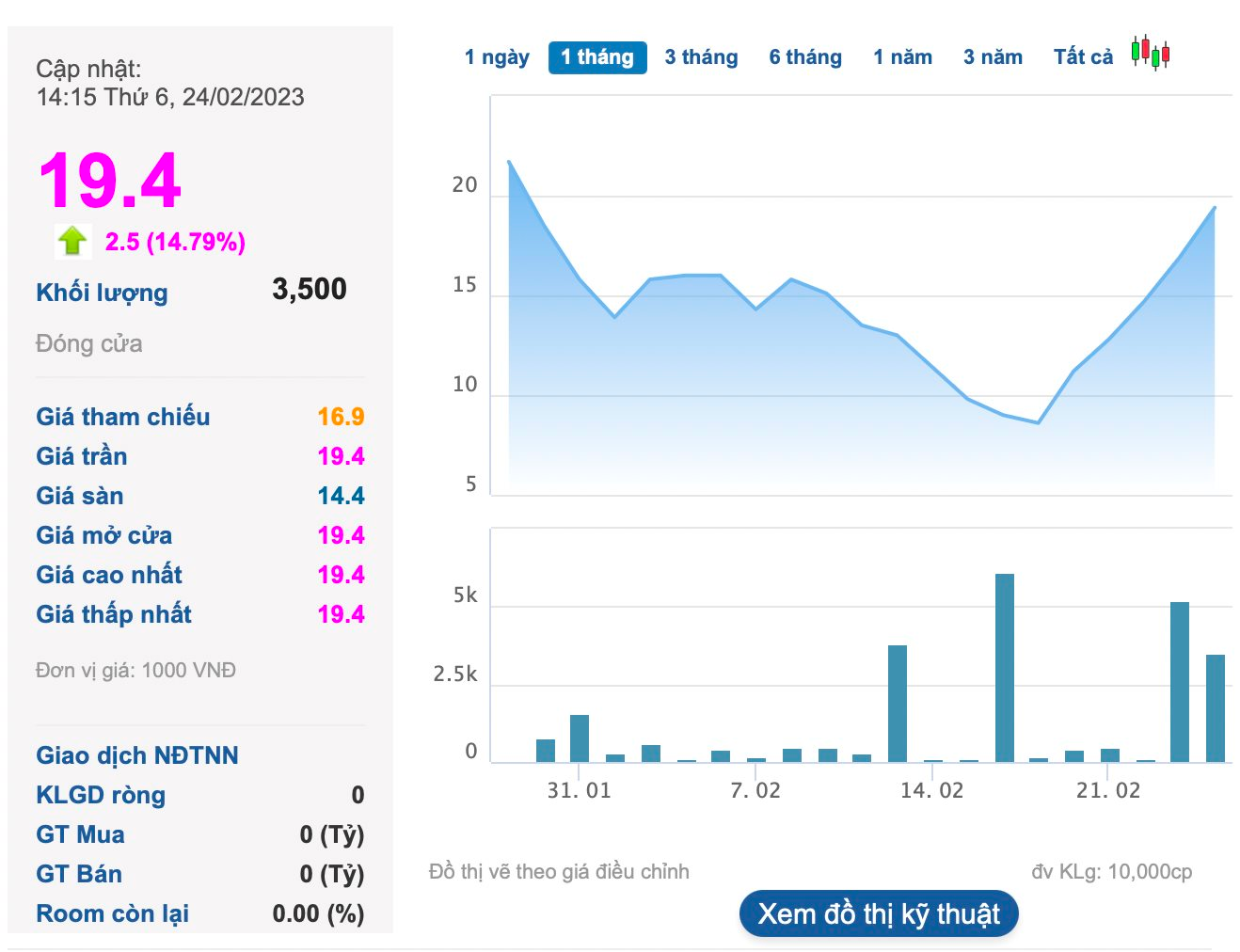The width and height of the screenshot is (1240, 952).
Task: Click the green up arrow icon
Action: [x=72, y=242]
